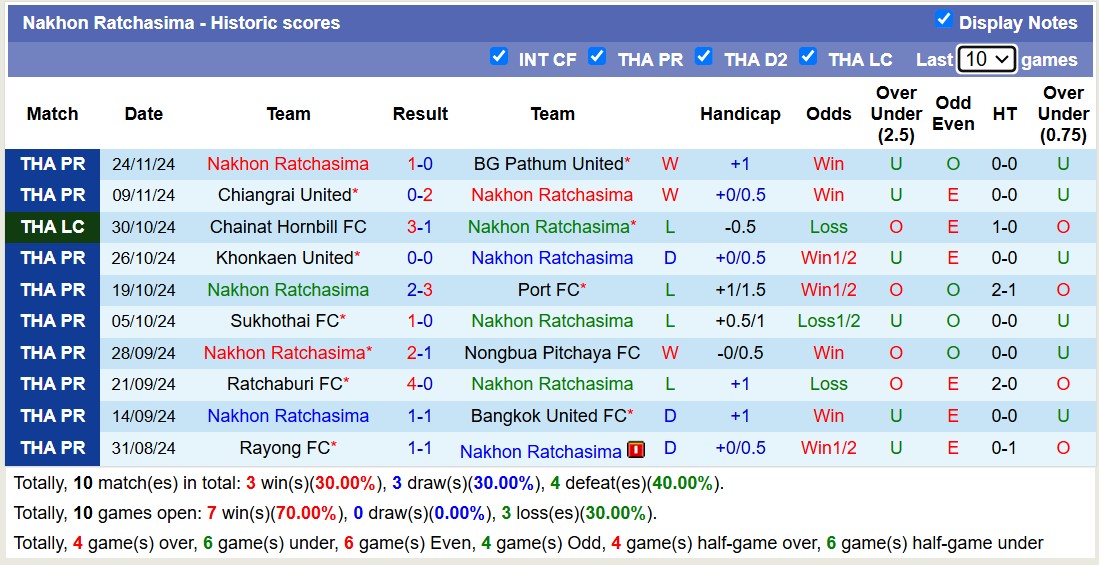Click the red card icon beside Nakhon Ratchasima
This screenshot has height=565, width=1099.
coord(636,450)
